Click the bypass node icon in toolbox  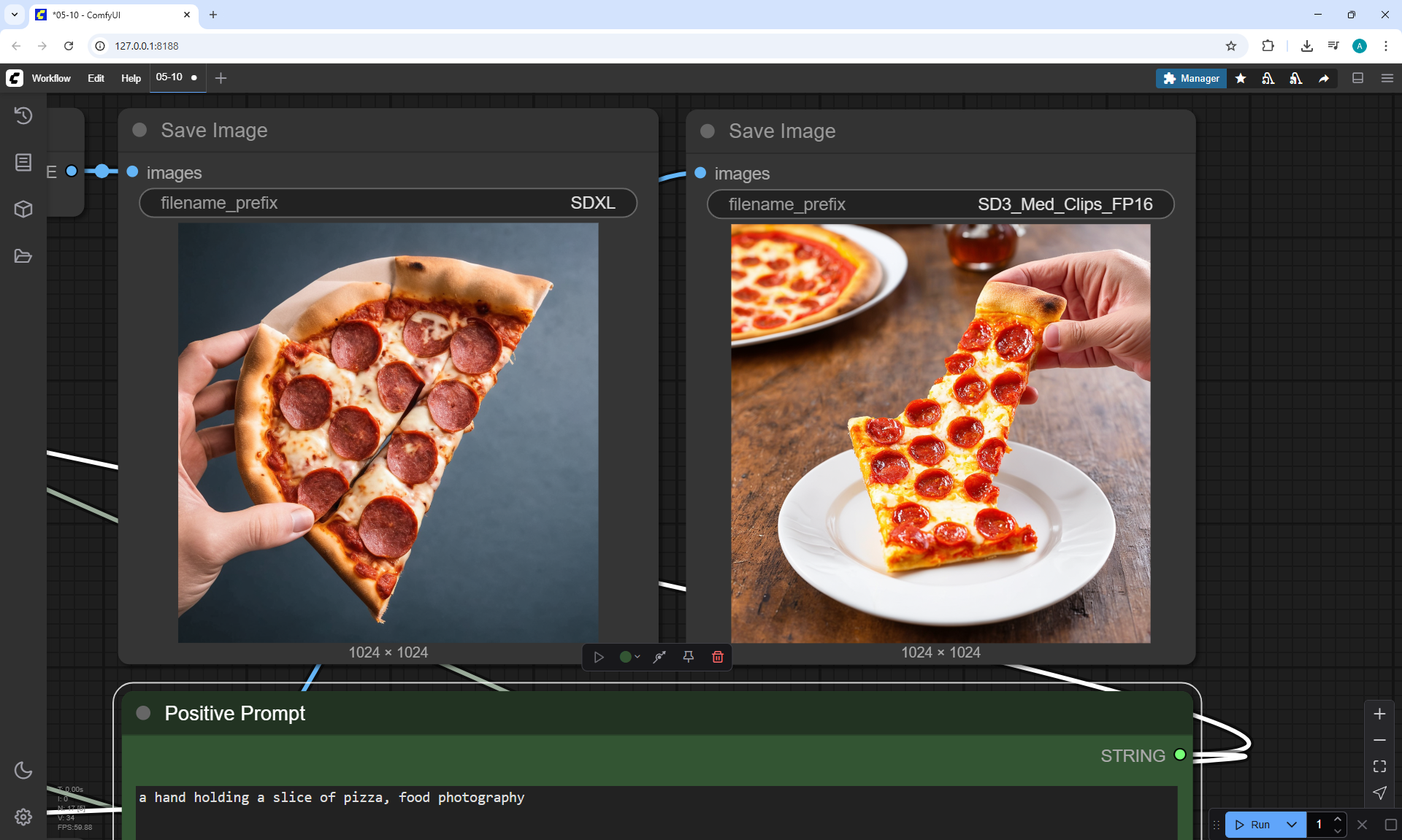[x=659, y=657]
